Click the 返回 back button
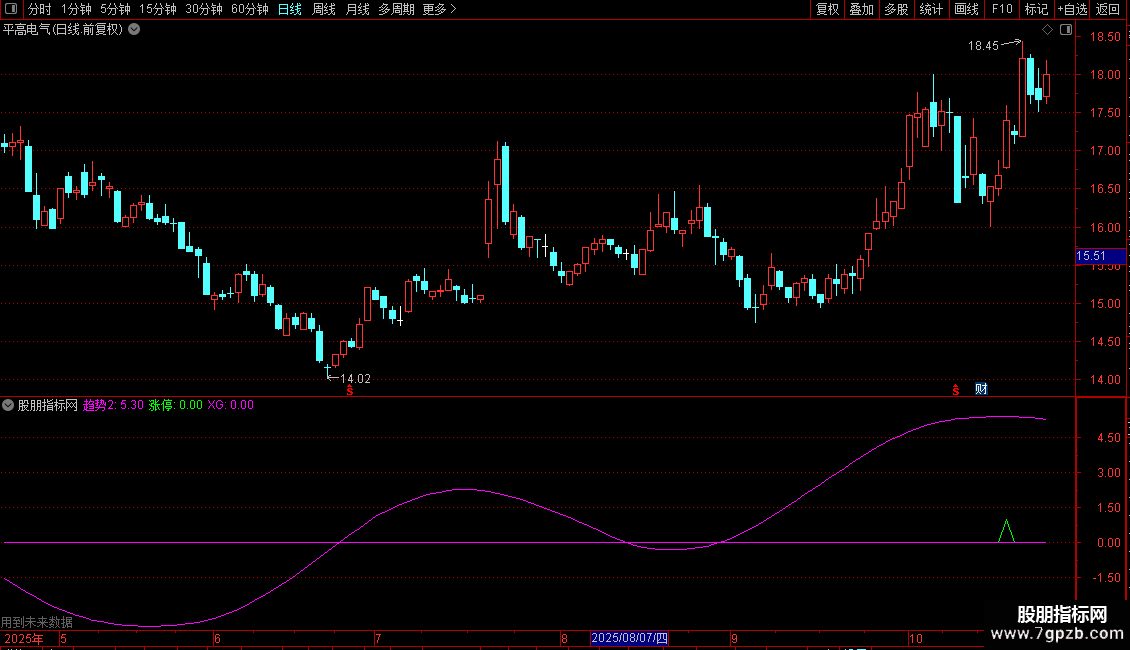 click(x=1108, y=9)
